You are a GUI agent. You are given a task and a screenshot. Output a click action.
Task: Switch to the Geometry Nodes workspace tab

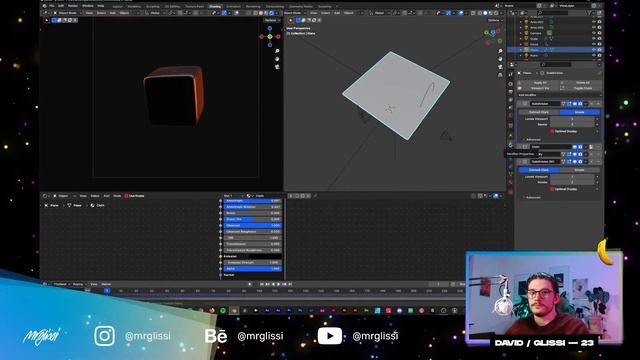[x=301, y=7]
